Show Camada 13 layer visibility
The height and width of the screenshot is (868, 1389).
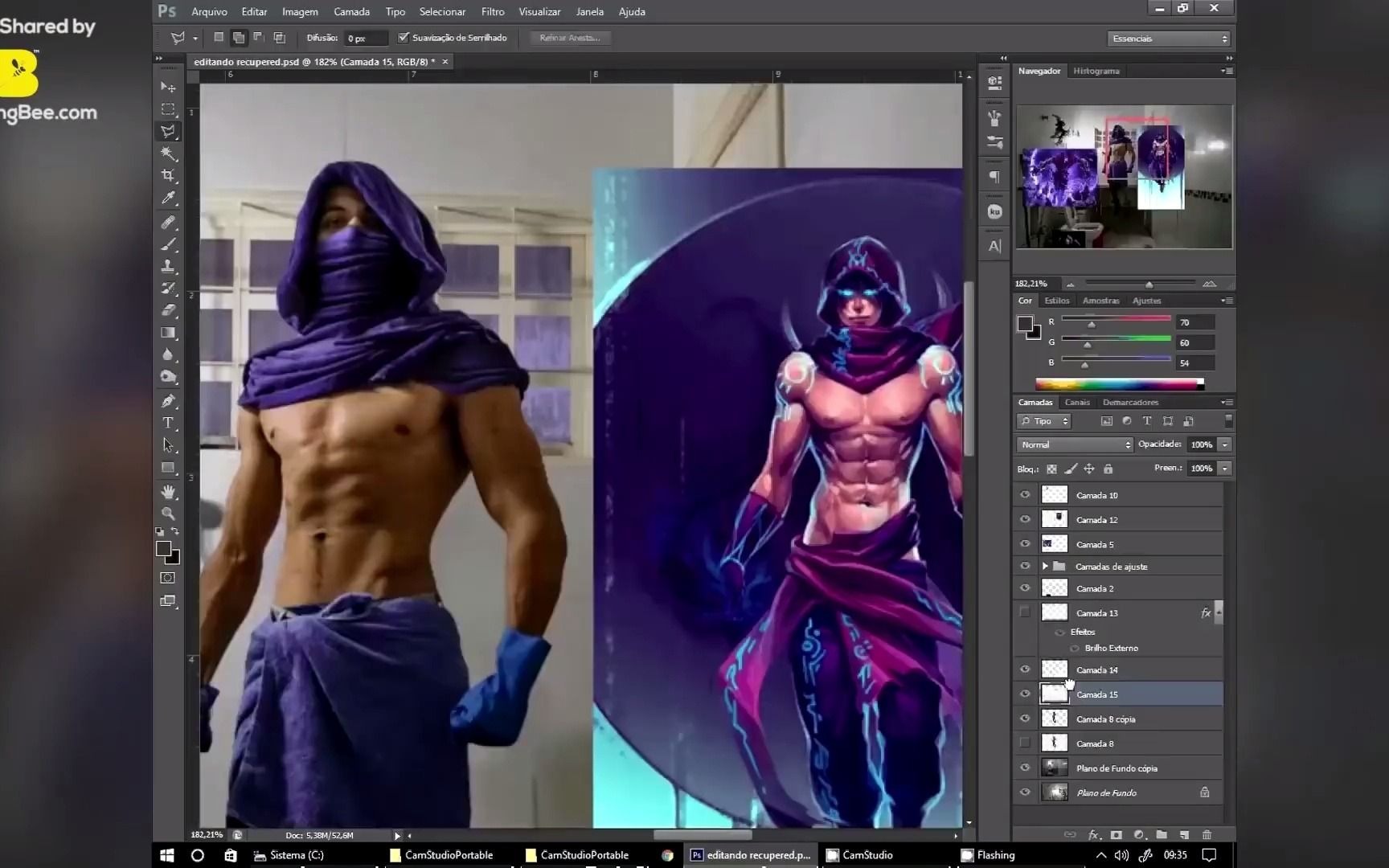(1025, 612)
